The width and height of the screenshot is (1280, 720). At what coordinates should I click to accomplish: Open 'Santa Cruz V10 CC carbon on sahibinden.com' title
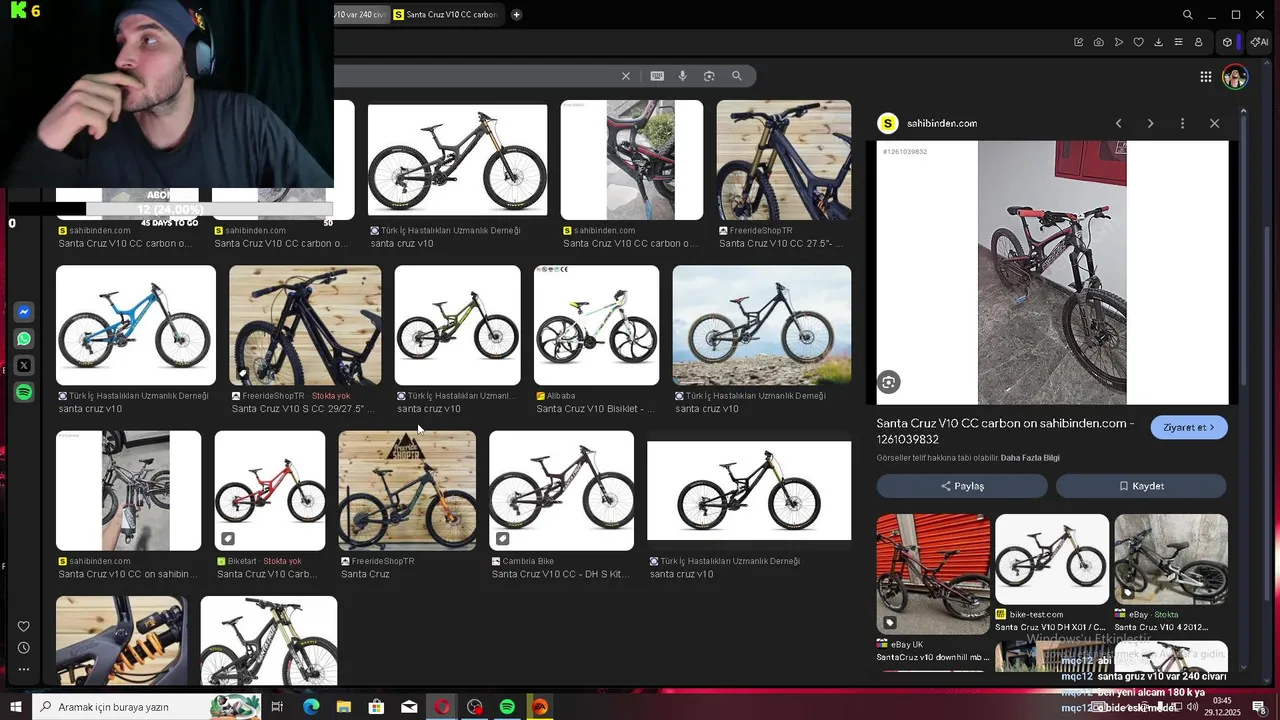click(1005, 431)
